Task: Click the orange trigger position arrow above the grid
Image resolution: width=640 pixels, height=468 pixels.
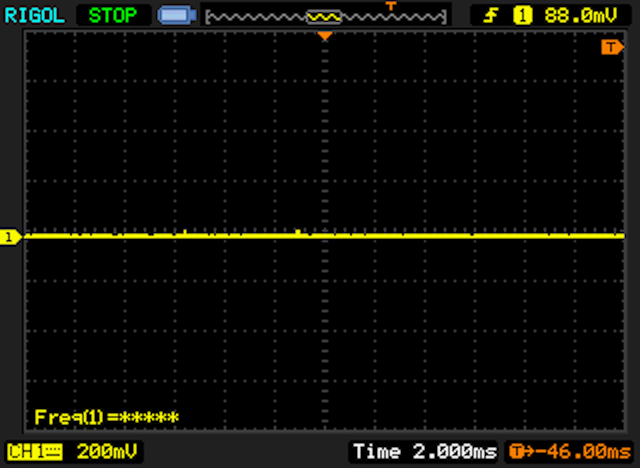Action: click(x=324, y=37)
